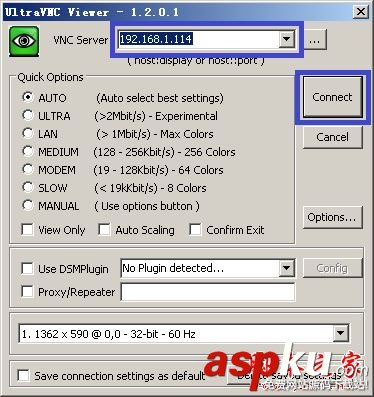Enable the Use DSMPlugin checkbox
The image size is (374, 397).
pyautogui.click(x=27, y=268)
